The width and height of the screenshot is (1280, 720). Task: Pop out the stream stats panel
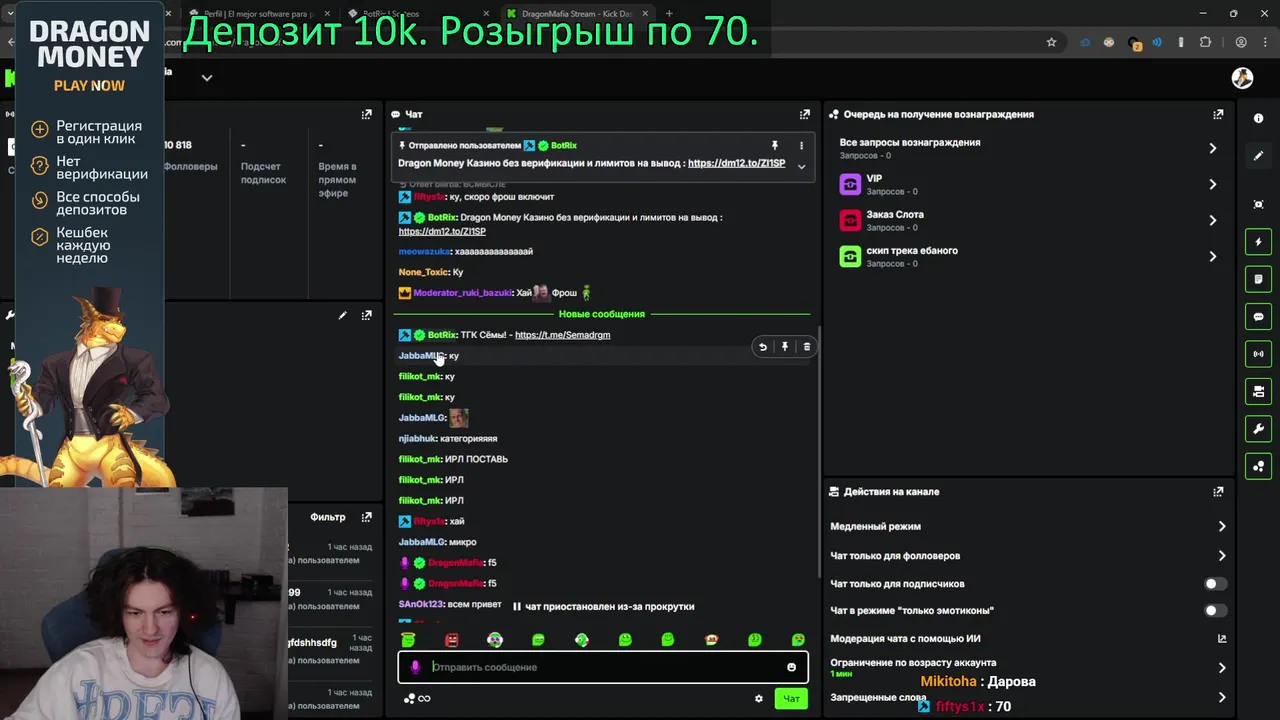coord(366,114)
